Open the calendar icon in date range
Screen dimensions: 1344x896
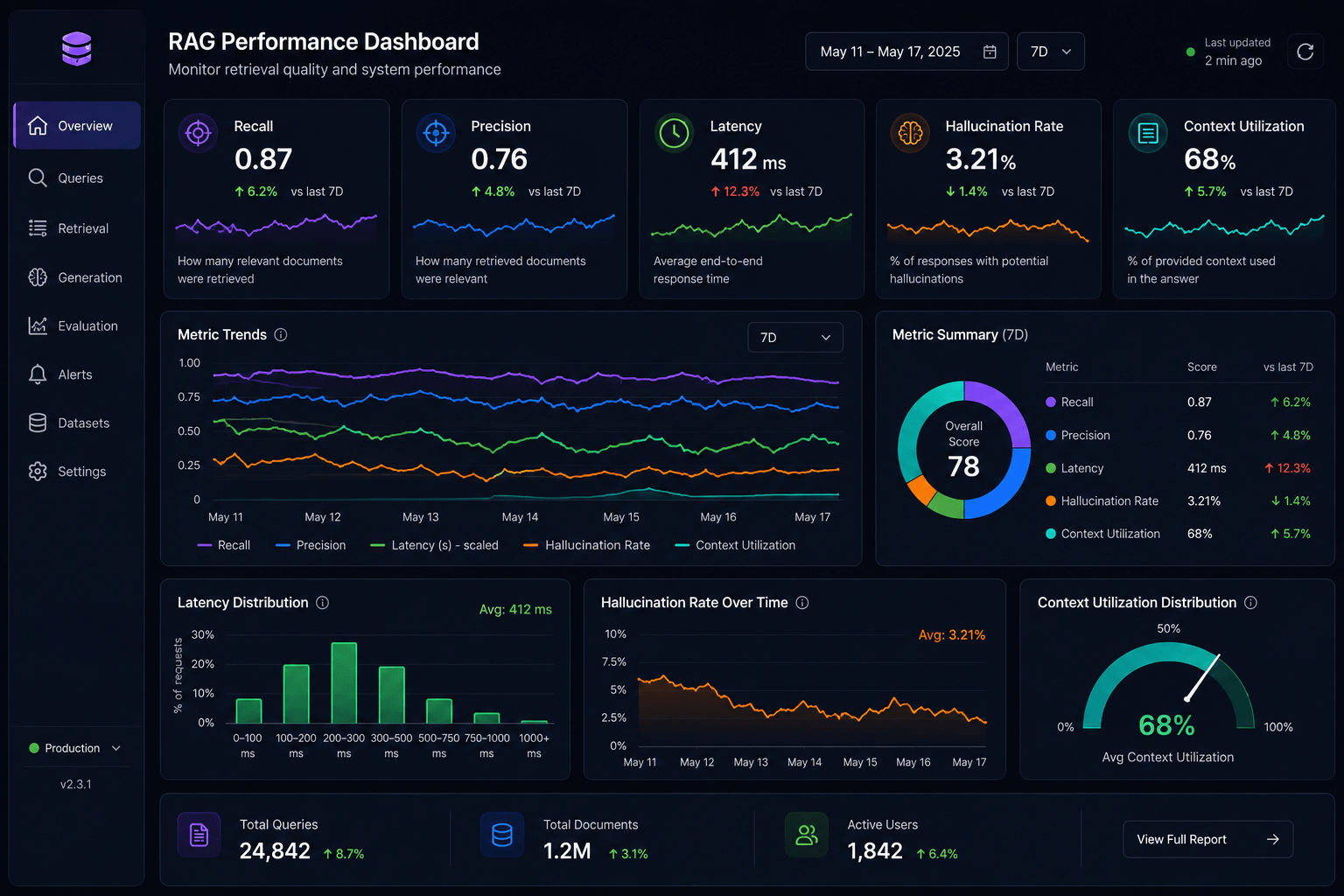(990, 52)
